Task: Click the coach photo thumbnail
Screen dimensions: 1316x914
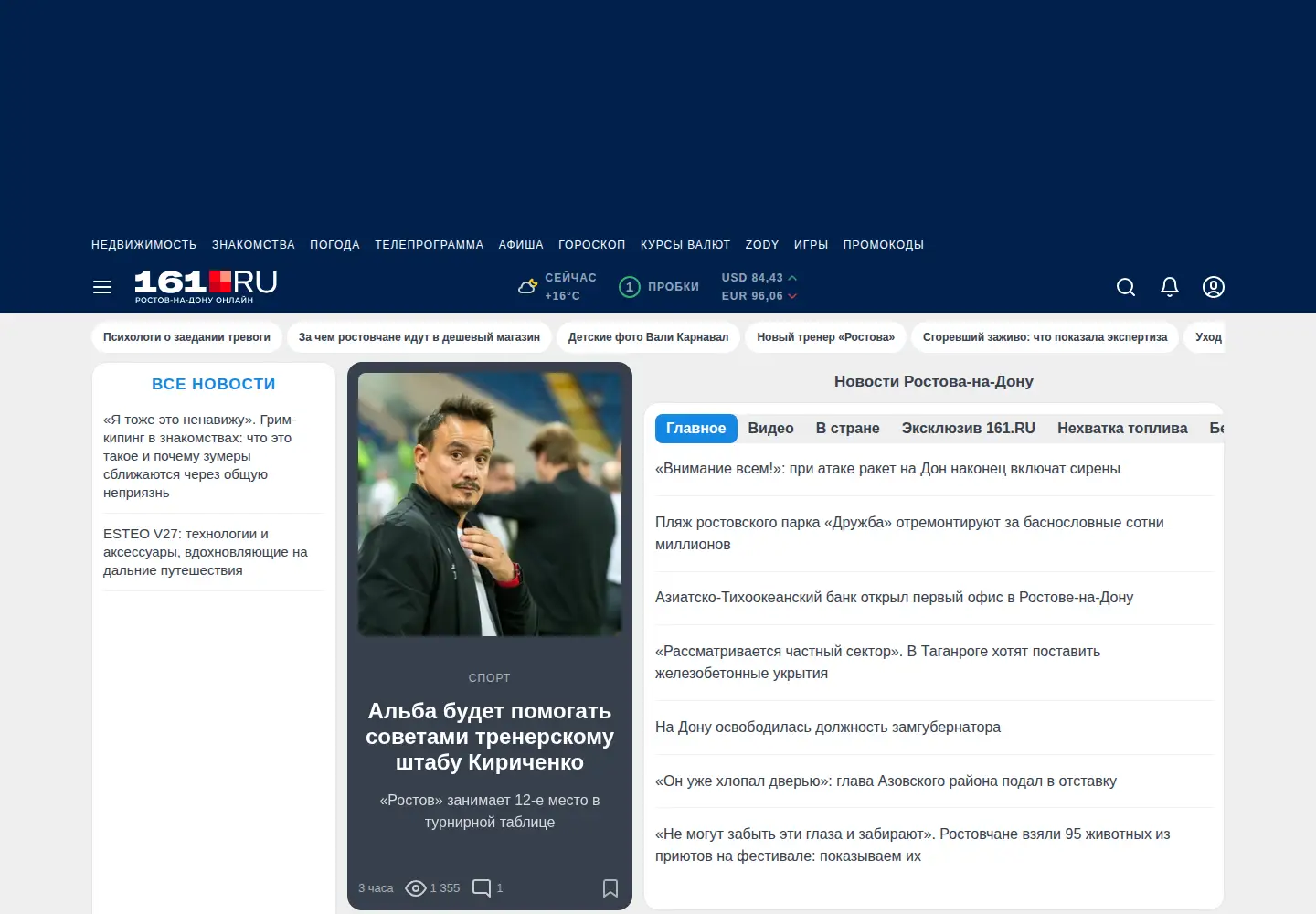Action: point(490,505)
